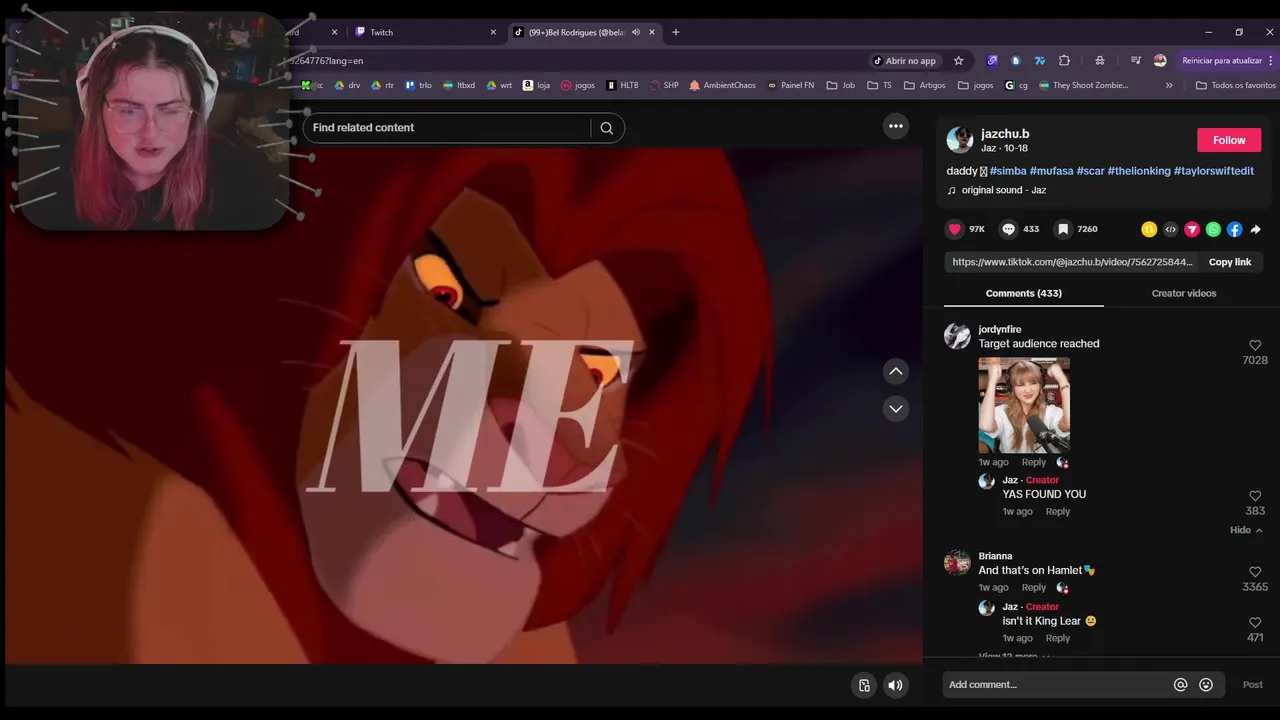
Task: Share video to Facebook
Action: pyautogui.click(x=1234, y=229)
